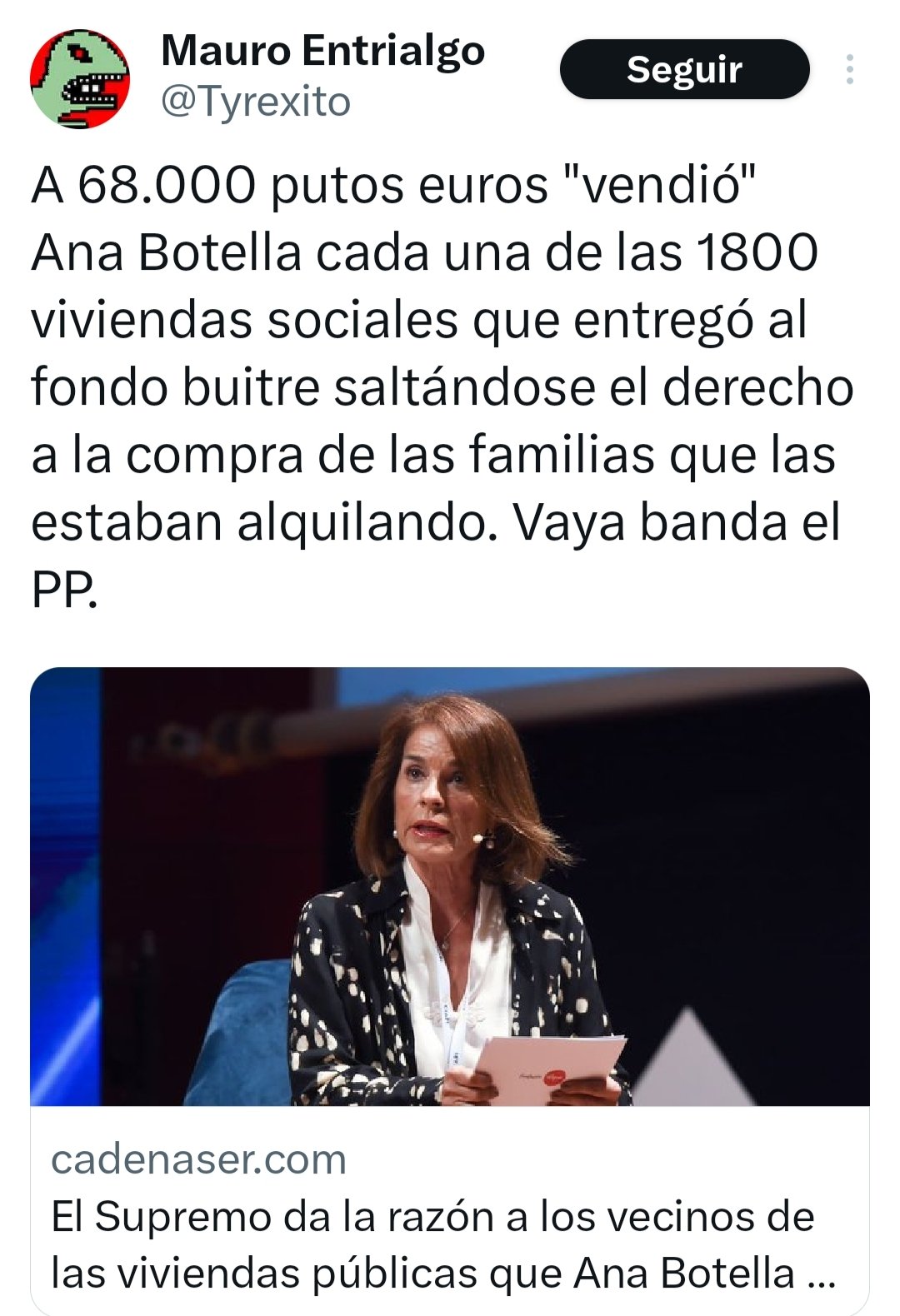900x1316 pixels.
Task: Open the tweet by clicking its body text
Action: point(442,386)
